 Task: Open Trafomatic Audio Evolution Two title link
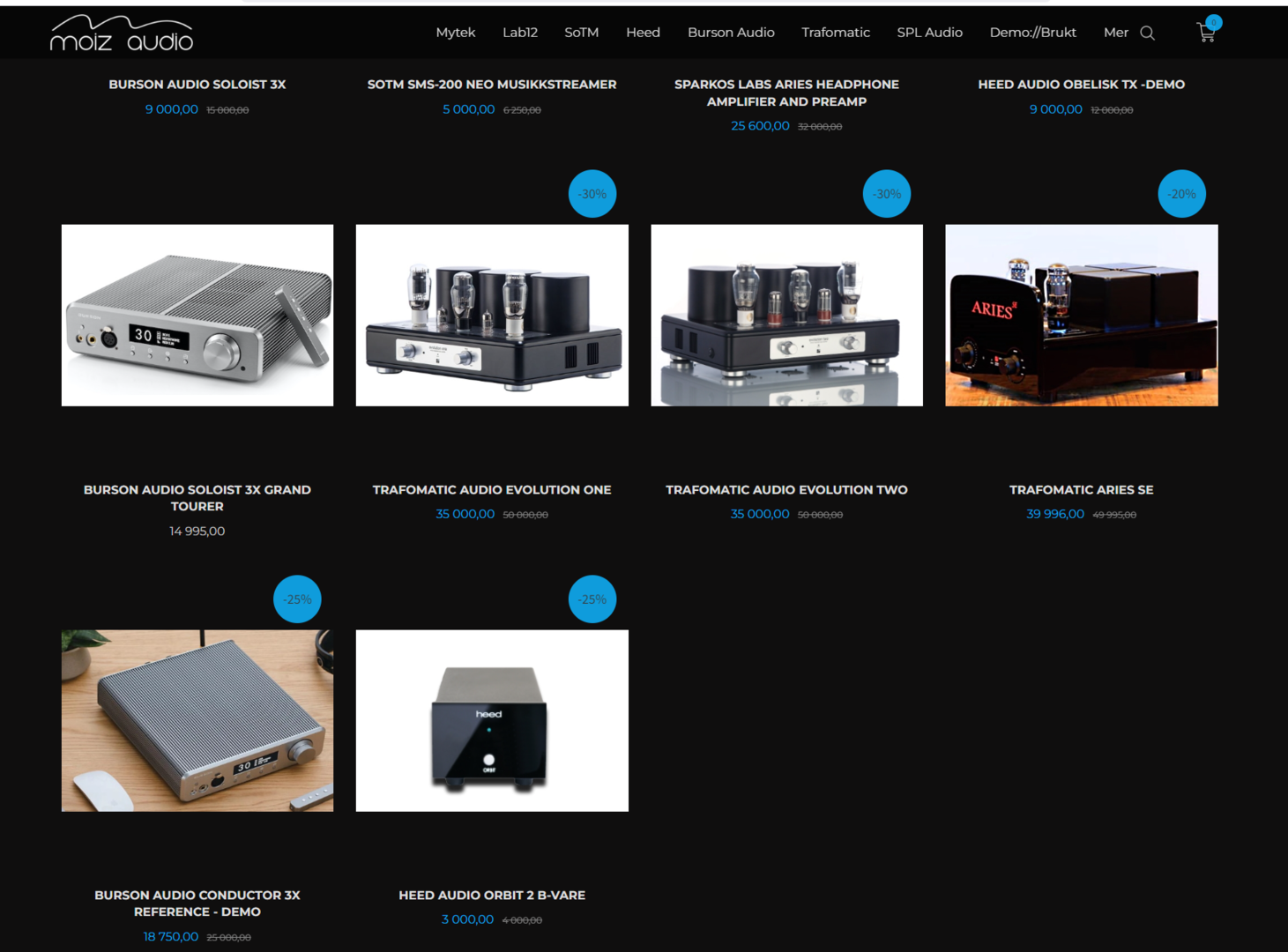(x=787, y=490)
